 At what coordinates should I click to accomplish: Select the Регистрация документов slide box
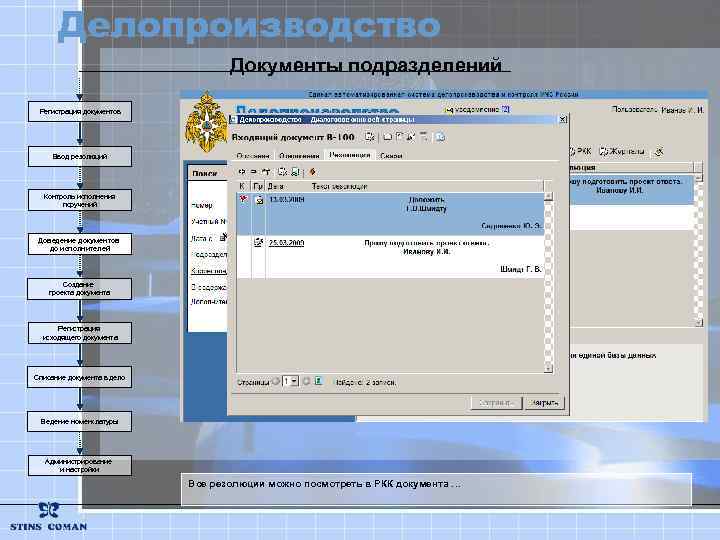coord(80,112)
